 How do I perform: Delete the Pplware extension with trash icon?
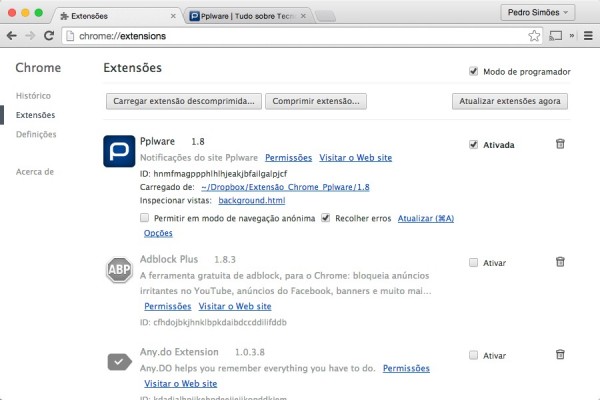pos(560,144)
